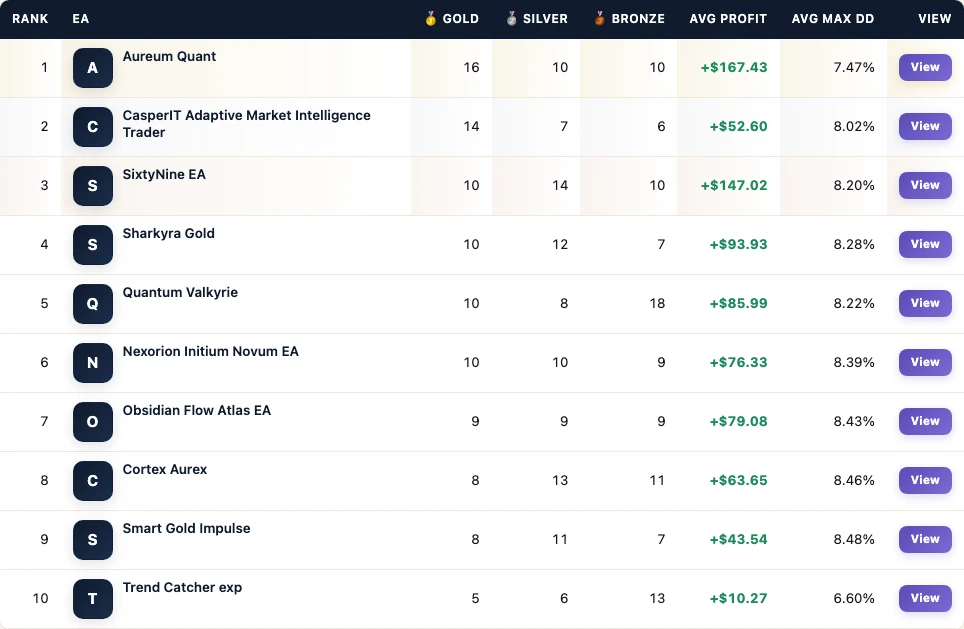Select Obsidian Flow Atlas EA name

pyautogui.click(x=197, y=411)
